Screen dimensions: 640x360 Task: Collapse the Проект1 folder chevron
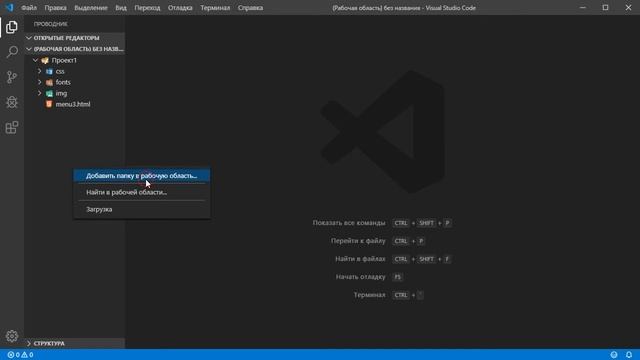point(36,60)
